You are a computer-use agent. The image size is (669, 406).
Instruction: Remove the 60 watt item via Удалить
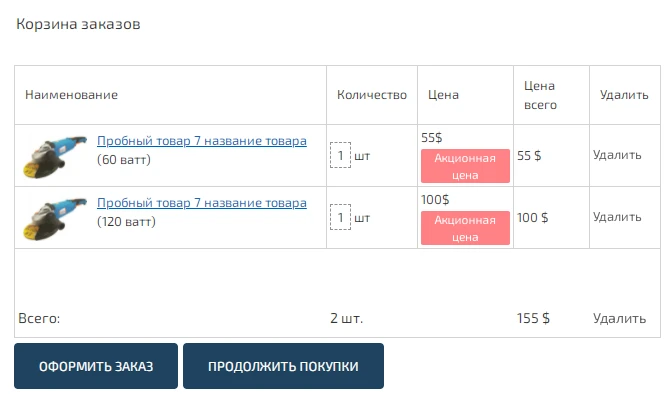[x=617, y=155]
